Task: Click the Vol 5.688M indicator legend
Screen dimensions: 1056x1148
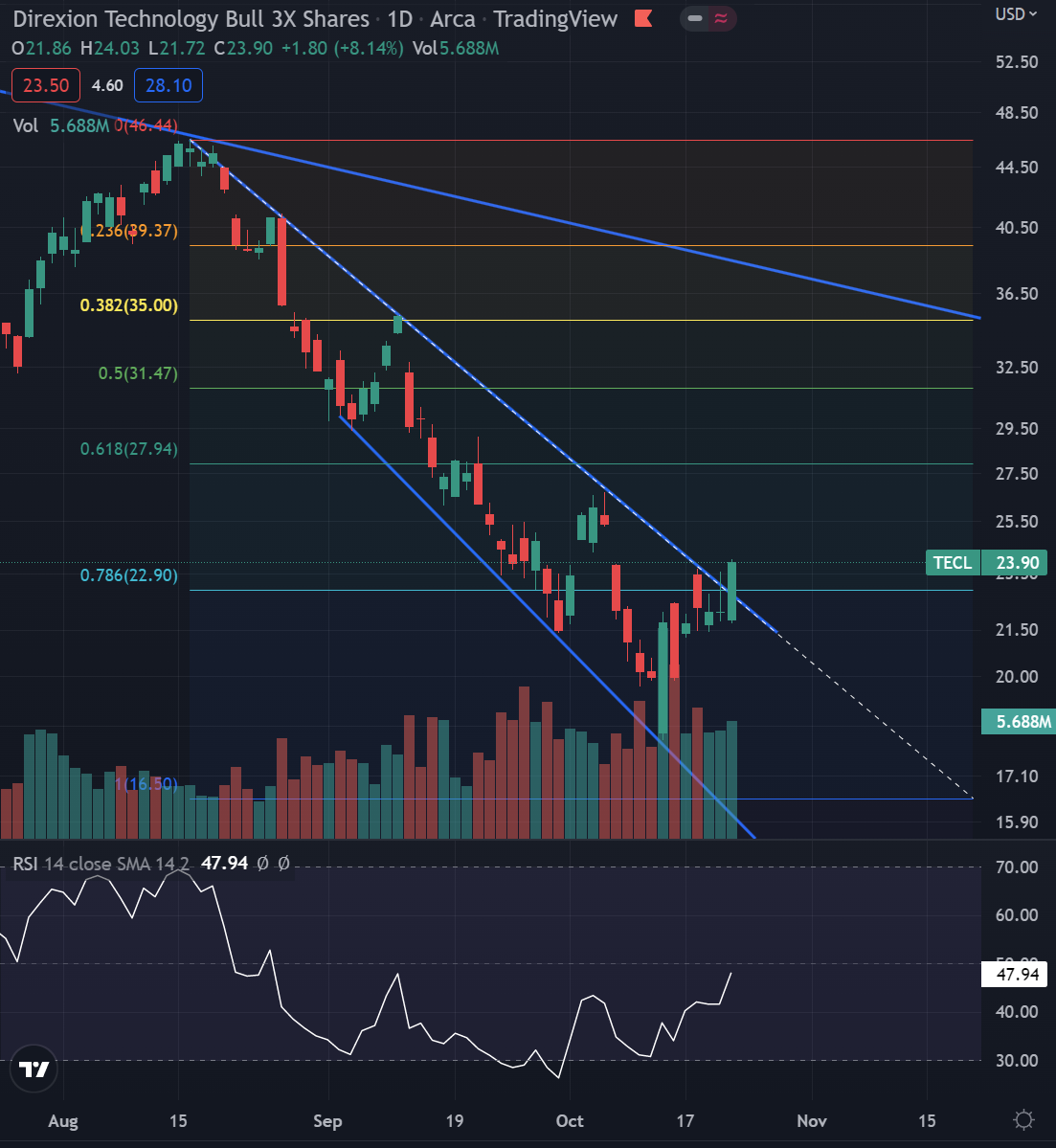Action: (60, 125)
